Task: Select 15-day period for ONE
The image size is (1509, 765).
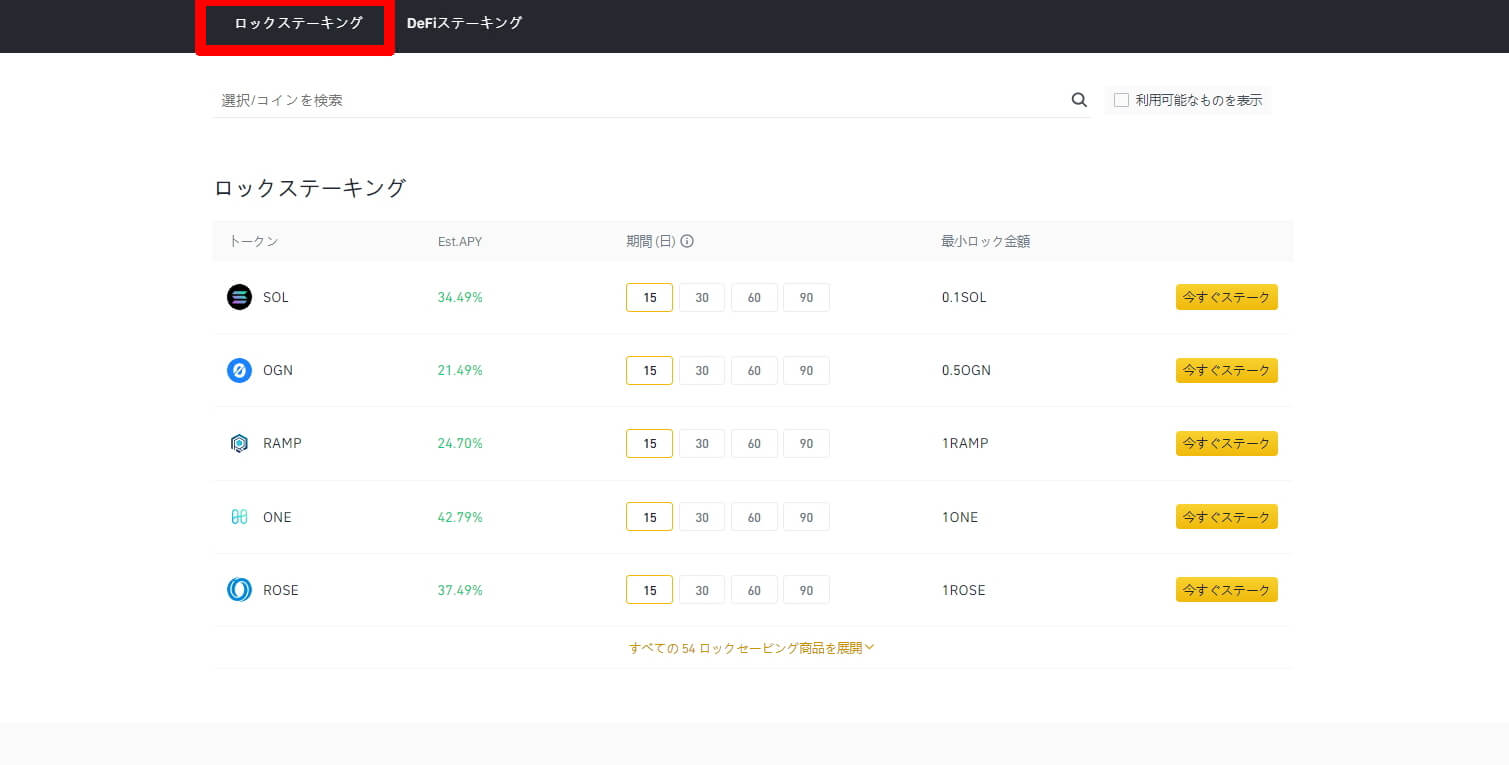Action: (650, 517)
